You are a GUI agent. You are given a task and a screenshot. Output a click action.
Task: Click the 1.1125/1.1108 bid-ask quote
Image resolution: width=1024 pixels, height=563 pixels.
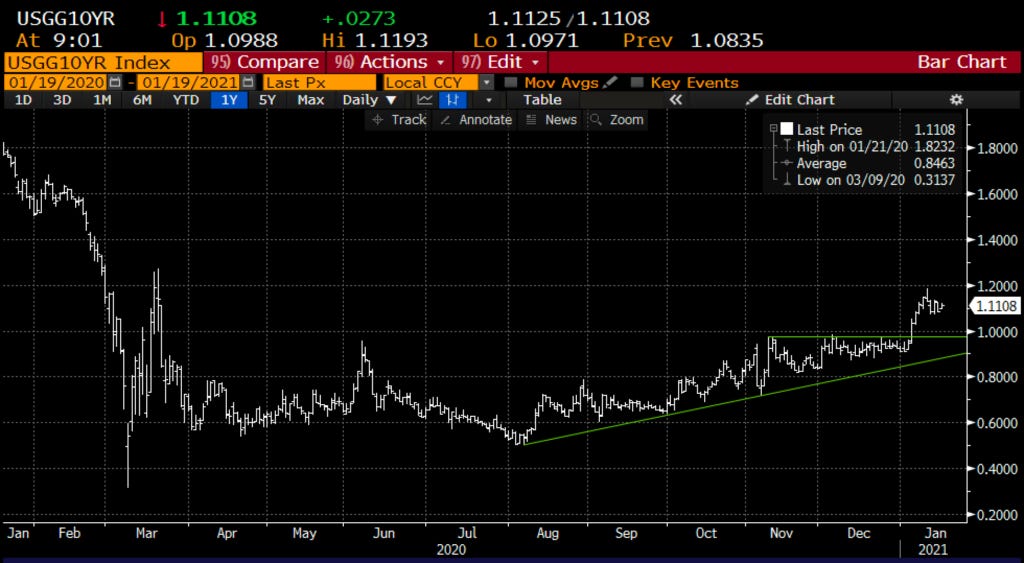click(568, 19)
